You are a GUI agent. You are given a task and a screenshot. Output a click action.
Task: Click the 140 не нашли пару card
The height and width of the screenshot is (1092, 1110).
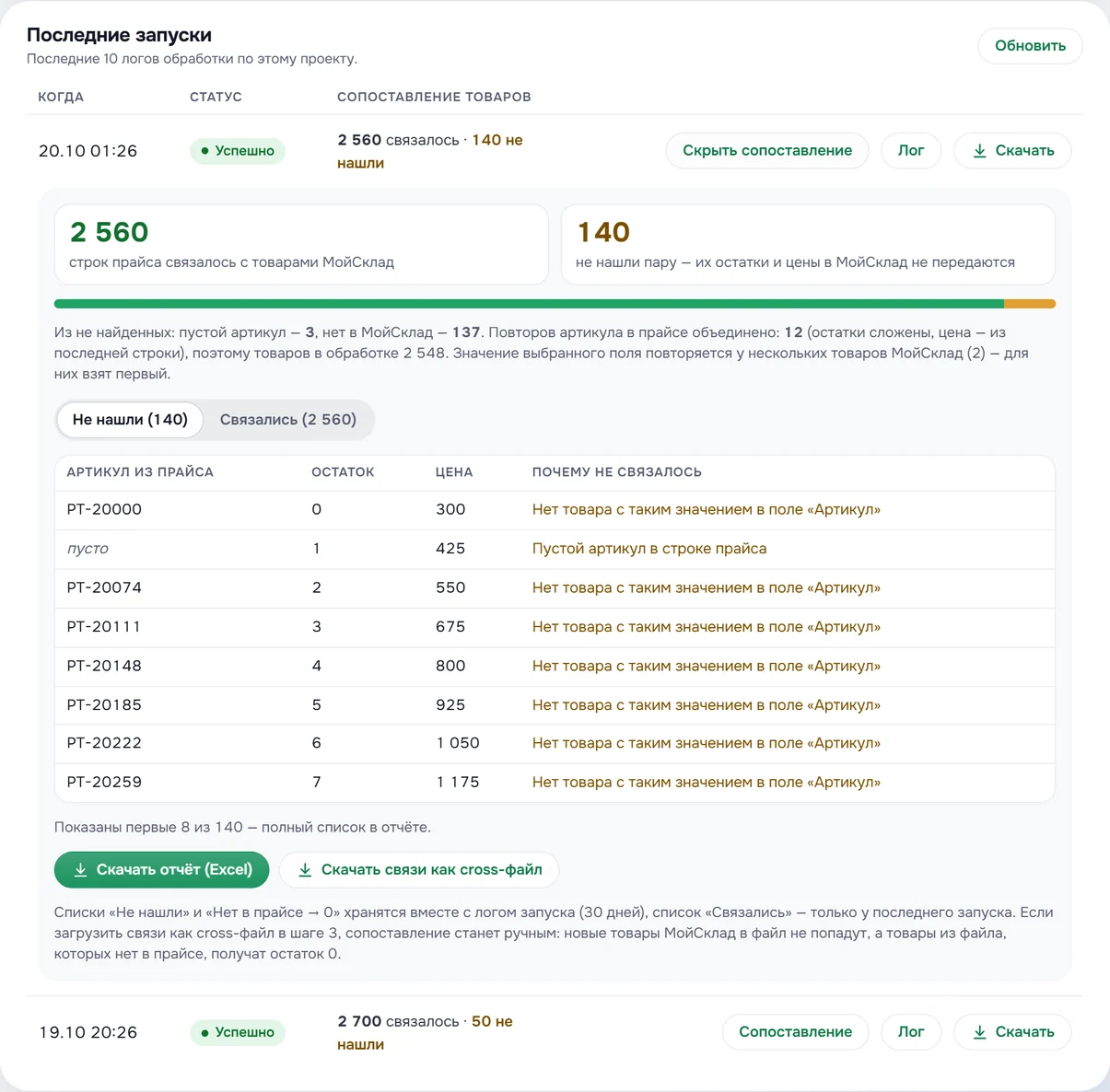tap(808, 245)
